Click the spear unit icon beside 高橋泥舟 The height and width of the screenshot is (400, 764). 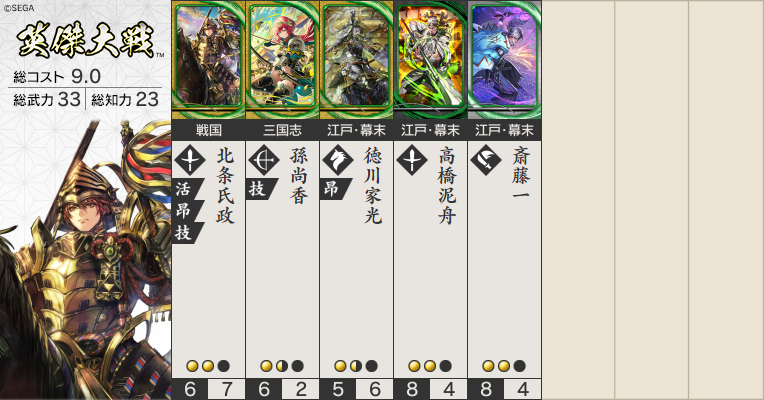[x=412, y=160]
